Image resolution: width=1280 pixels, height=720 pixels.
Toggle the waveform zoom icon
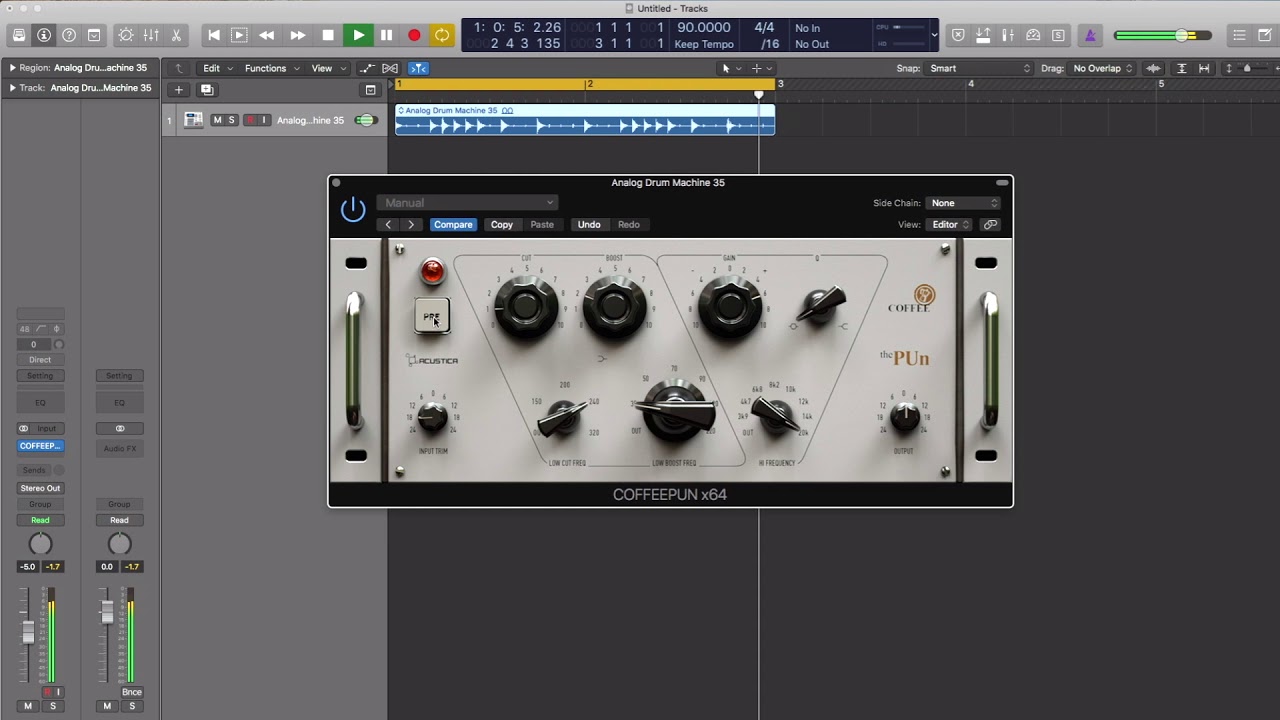click(1153, 68)
